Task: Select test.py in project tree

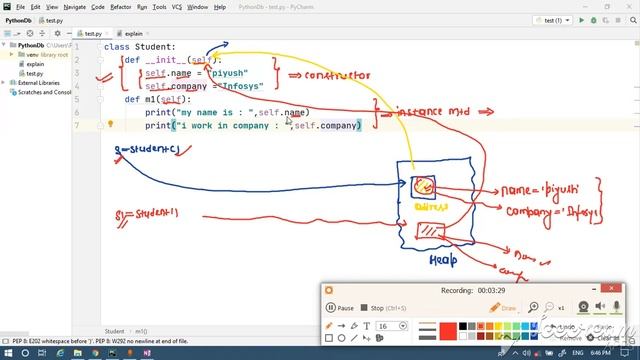Action: 34,73
